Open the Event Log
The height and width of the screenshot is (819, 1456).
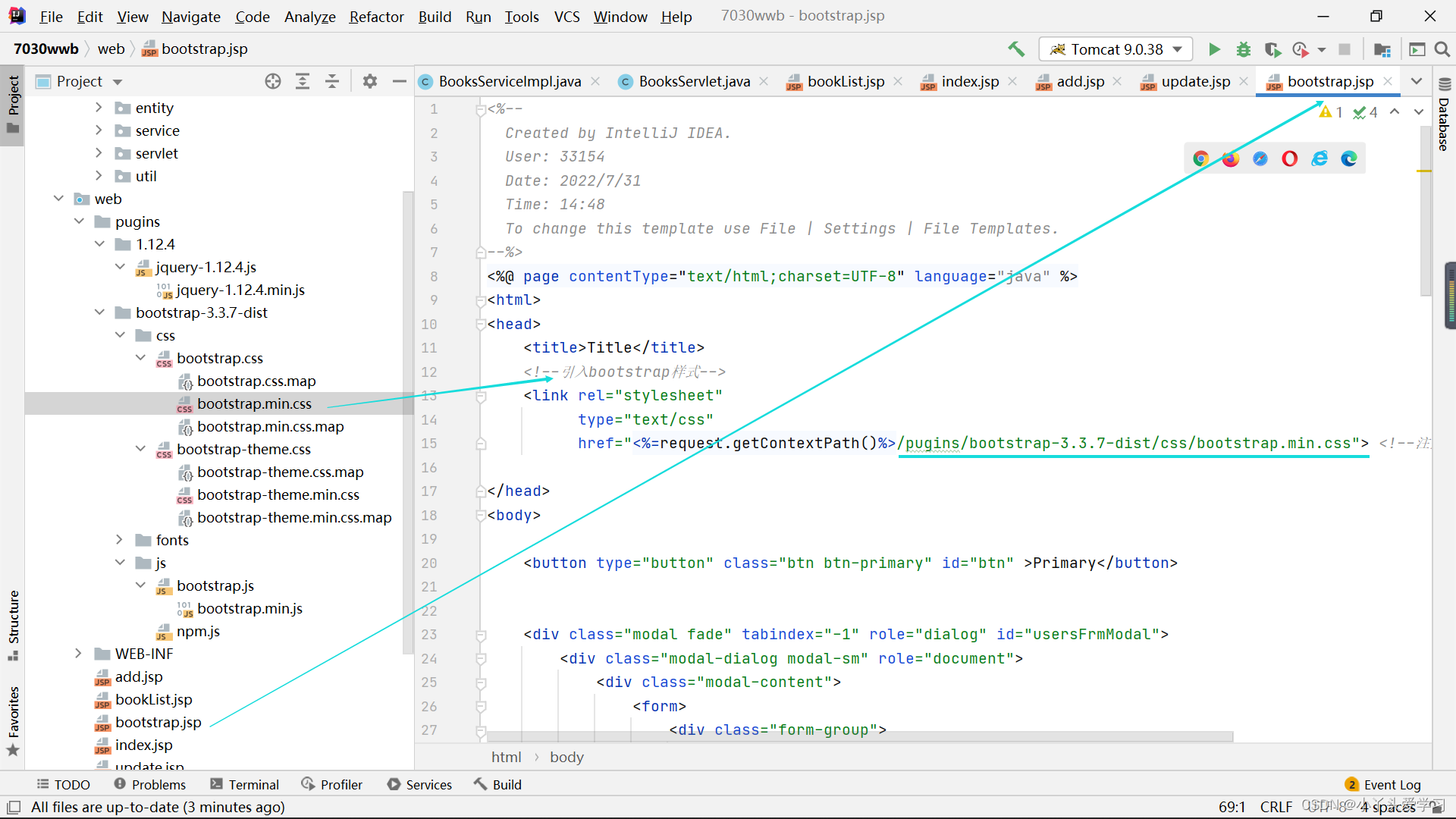[x=1383, y=784]
